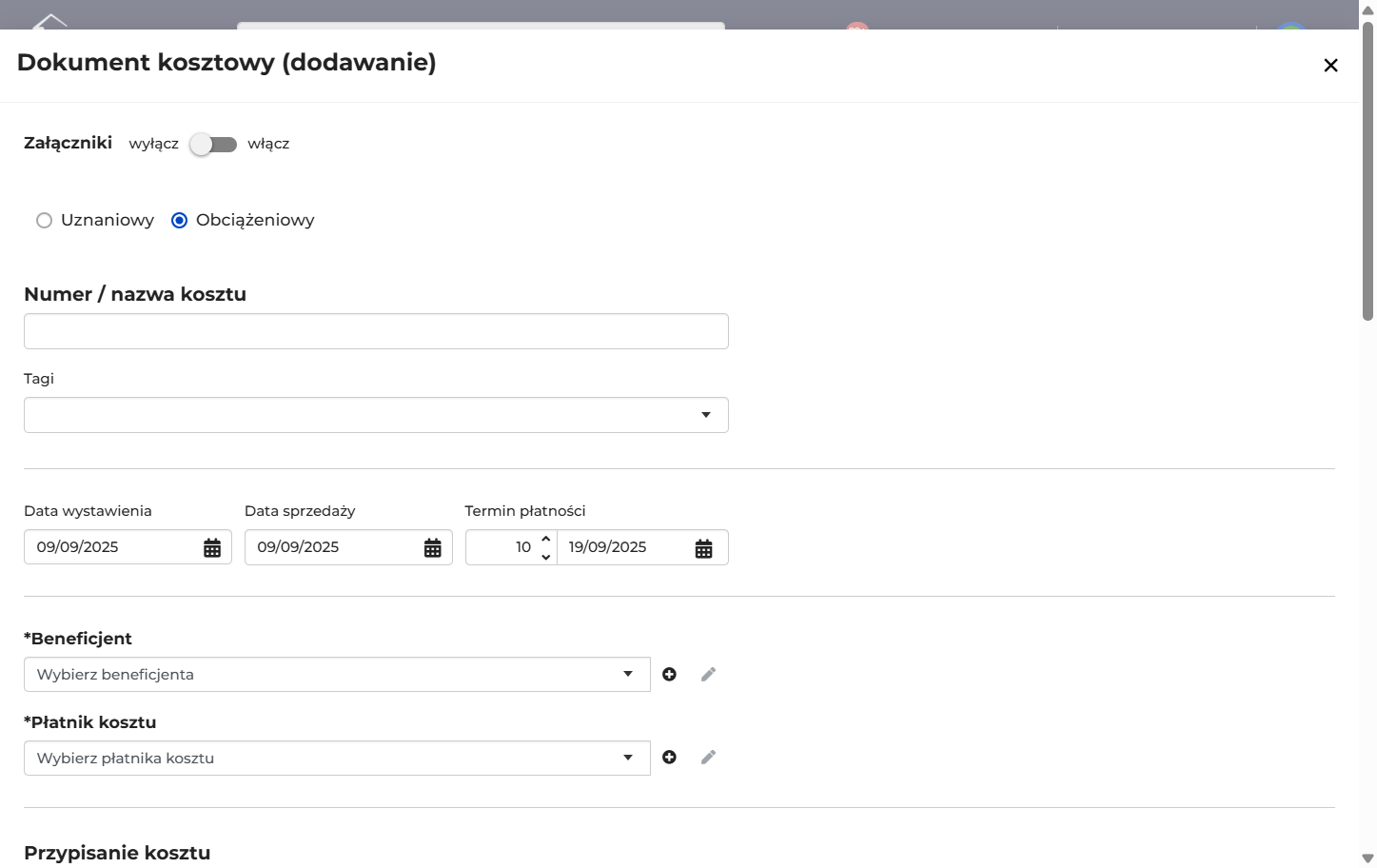This screenshot has height=868, width=1377.
Task: Close the Dokument kosztowy dialog
Action: click(1330, 65)
